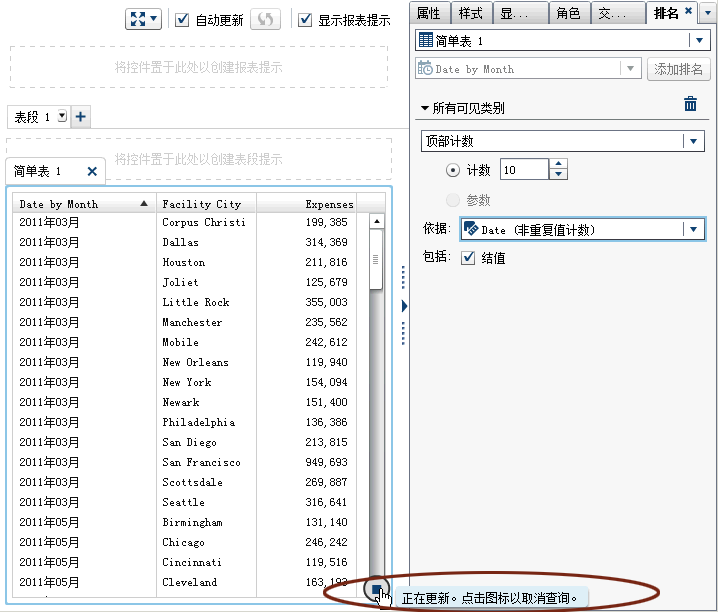Screen dimensions: 718x612
Task: Toggle the 自动更新 checkbox
Action: pos(182,20)
